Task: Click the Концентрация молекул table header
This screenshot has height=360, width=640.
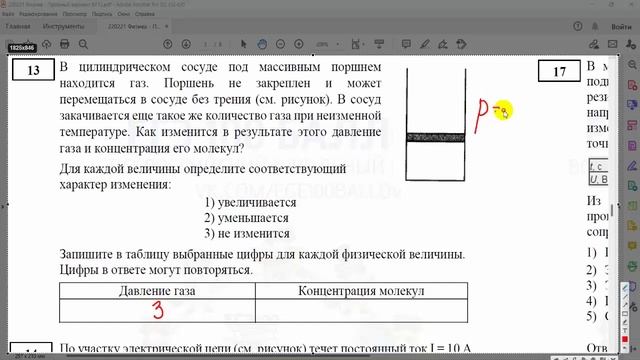Action: [x=361, y=291]
